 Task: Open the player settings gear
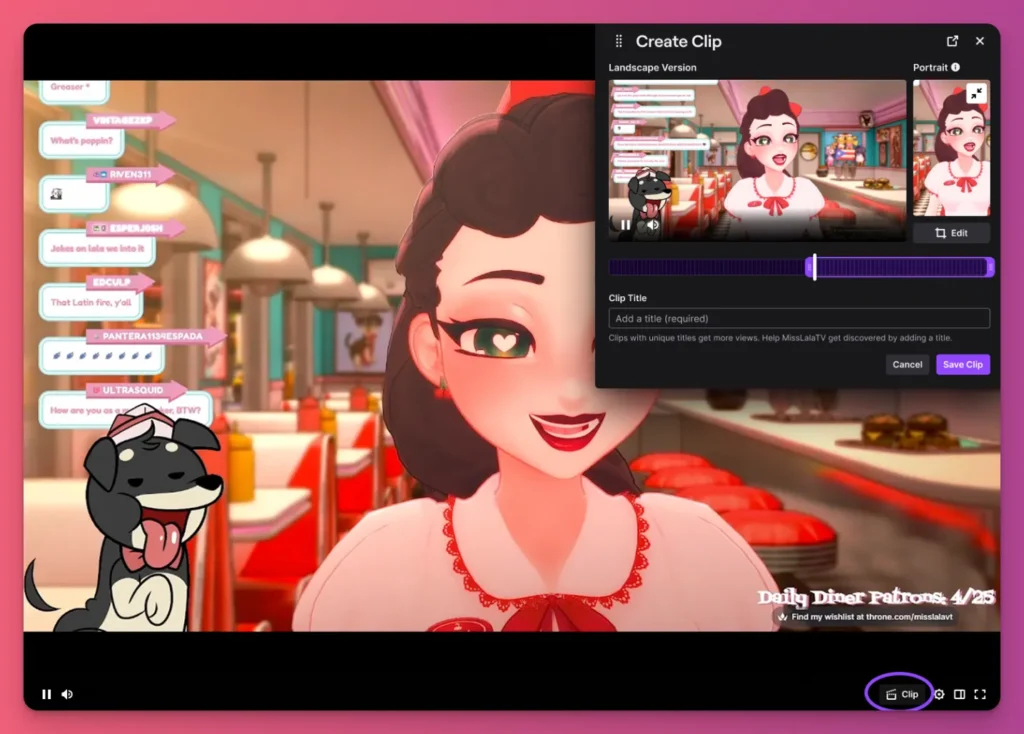(x=939, y=694)
